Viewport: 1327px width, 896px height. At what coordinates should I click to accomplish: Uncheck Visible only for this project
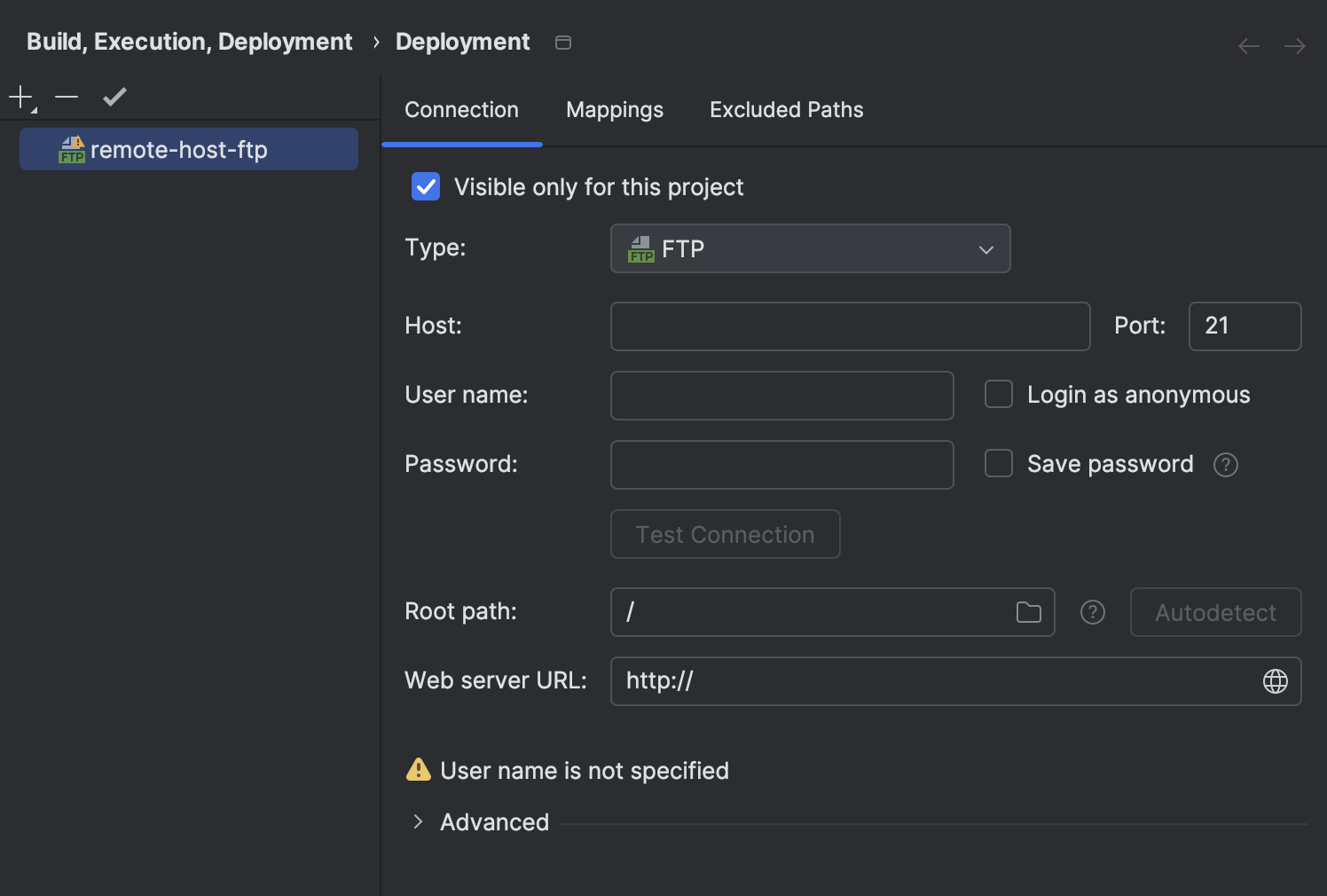pos(426,186)
